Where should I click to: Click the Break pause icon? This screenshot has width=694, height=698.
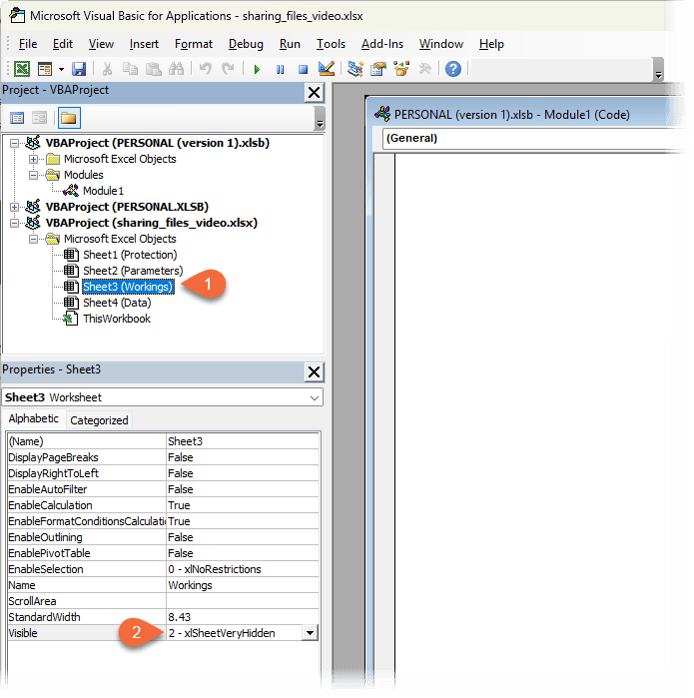point(280,69)
